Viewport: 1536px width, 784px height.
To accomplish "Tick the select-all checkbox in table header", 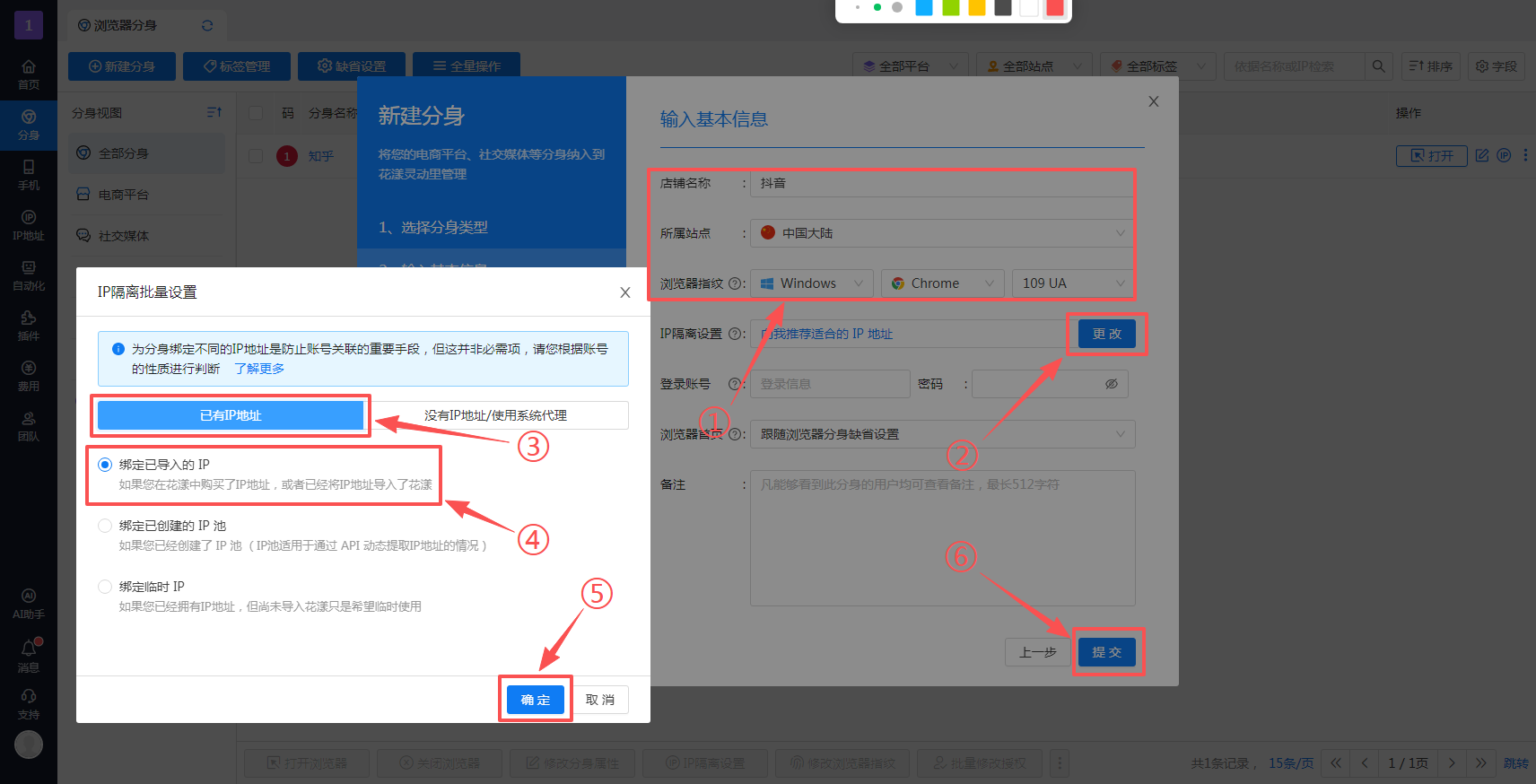I will [x=256, y=113].
